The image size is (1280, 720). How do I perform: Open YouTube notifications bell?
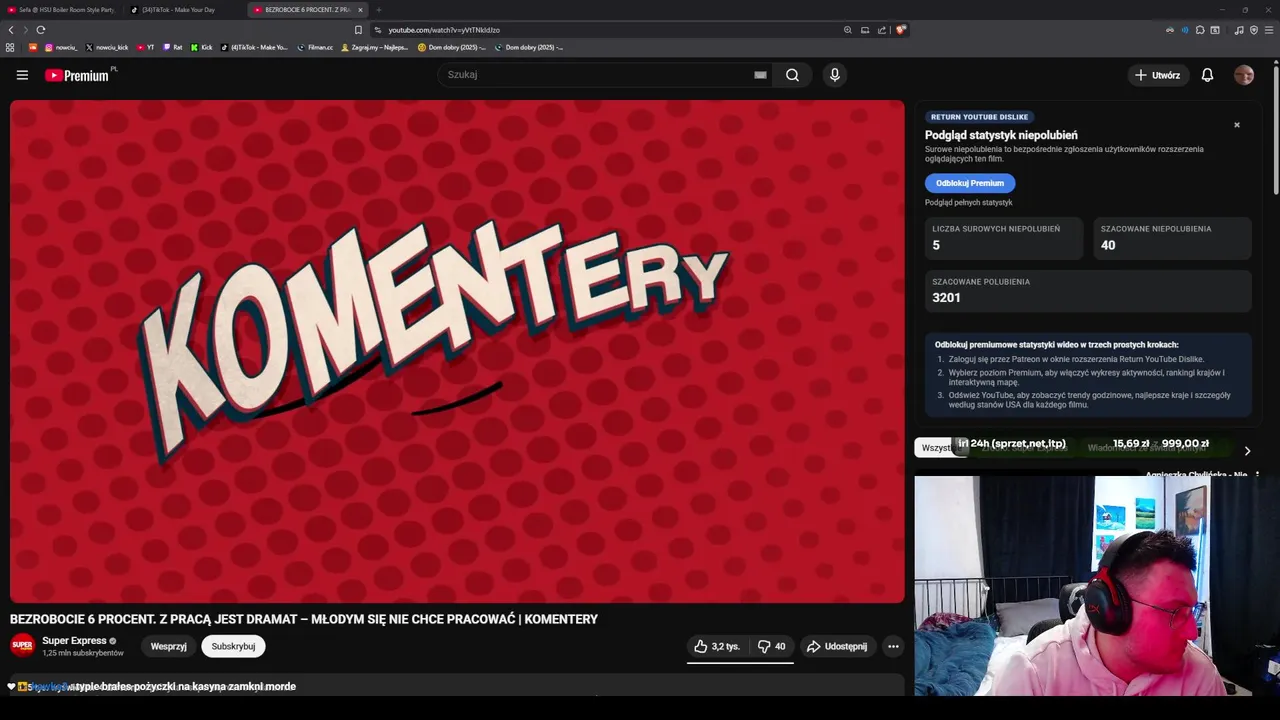tap(1207, 75)
